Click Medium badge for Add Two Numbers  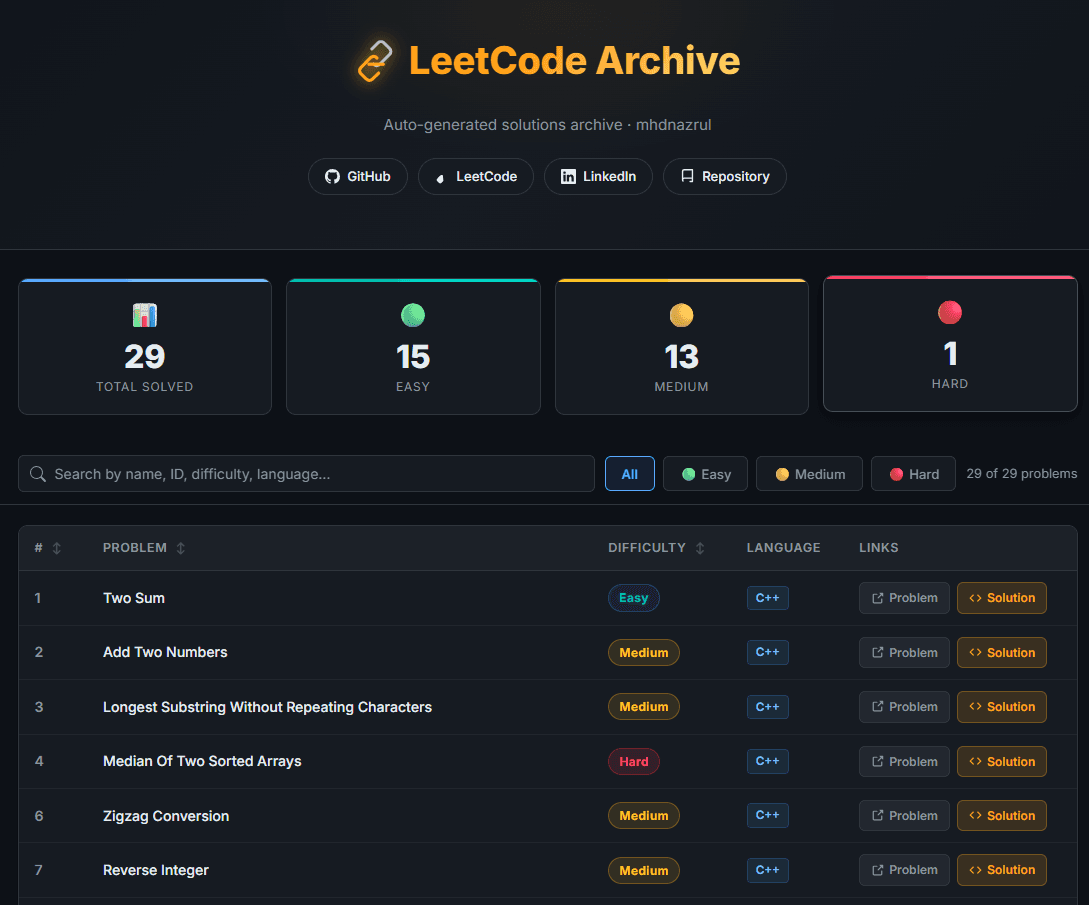(644, 652)
